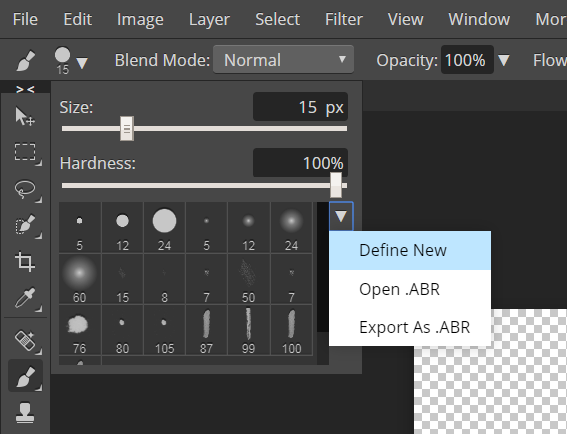Pick the Crop tool
The height and width of the screenshot is (434, 567).
pyautogui.click(x=25, y=261)
